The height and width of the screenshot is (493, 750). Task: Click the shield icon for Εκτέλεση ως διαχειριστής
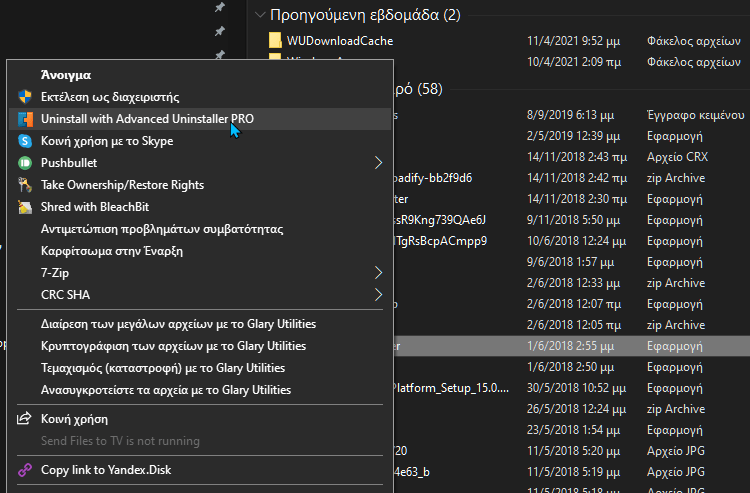25,97
